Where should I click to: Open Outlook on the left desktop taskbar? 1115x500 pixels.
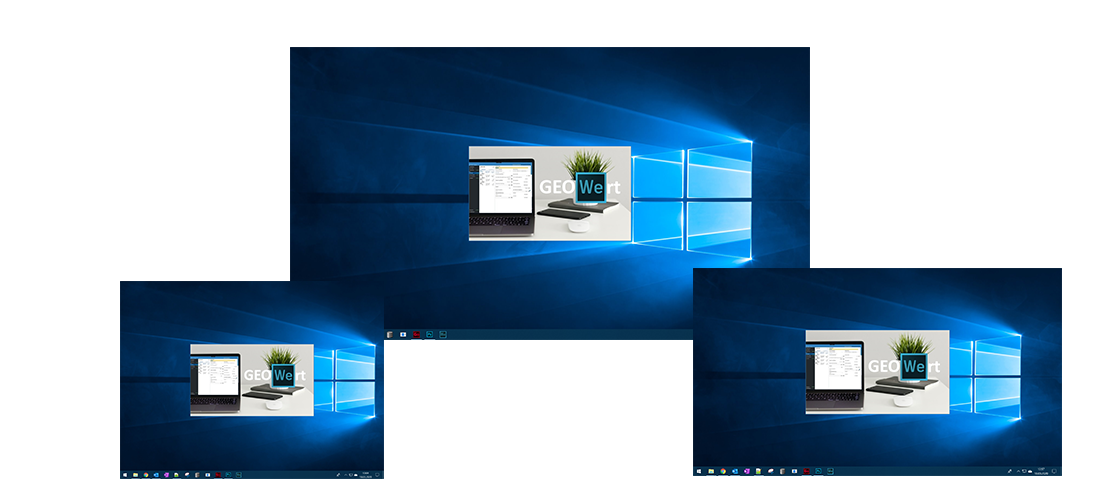(x=156, y=475)
